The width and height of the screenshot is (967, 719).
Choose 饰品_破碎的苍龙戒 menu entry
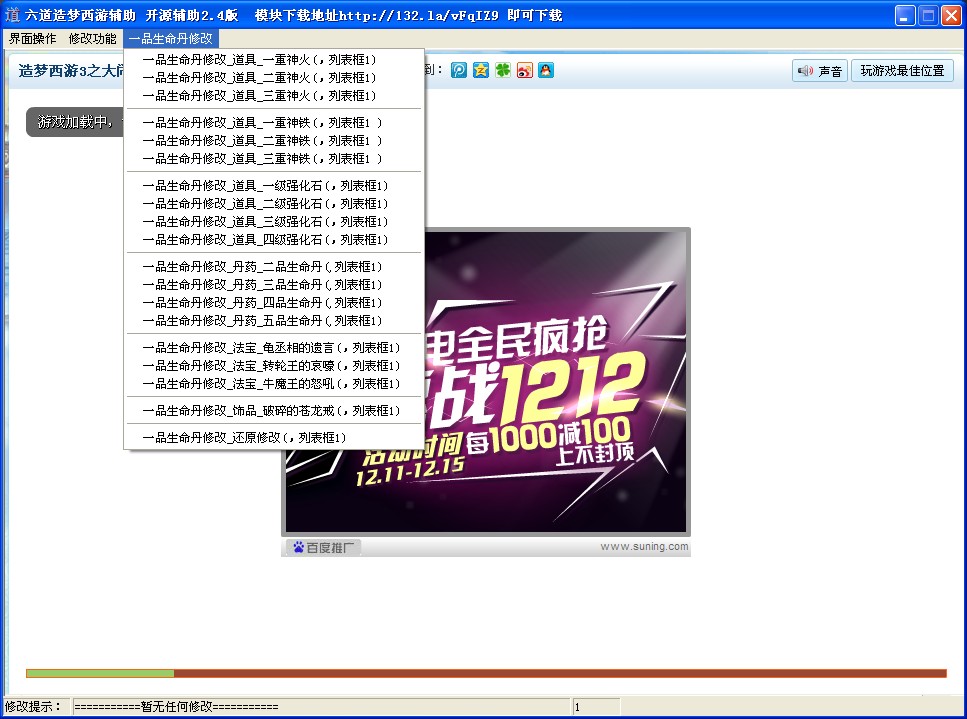click(271, 411)
